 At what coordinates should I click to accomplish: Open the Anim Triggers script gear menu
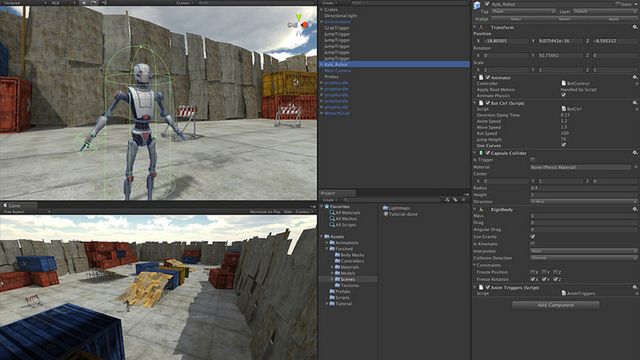pyautogui.click(x=635, y=287)
